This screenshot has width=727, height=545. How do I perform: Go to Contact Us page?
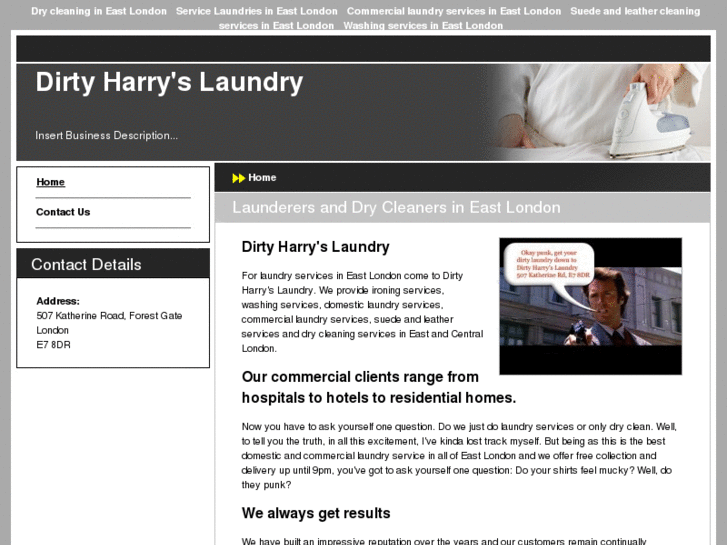click(63, 212)
